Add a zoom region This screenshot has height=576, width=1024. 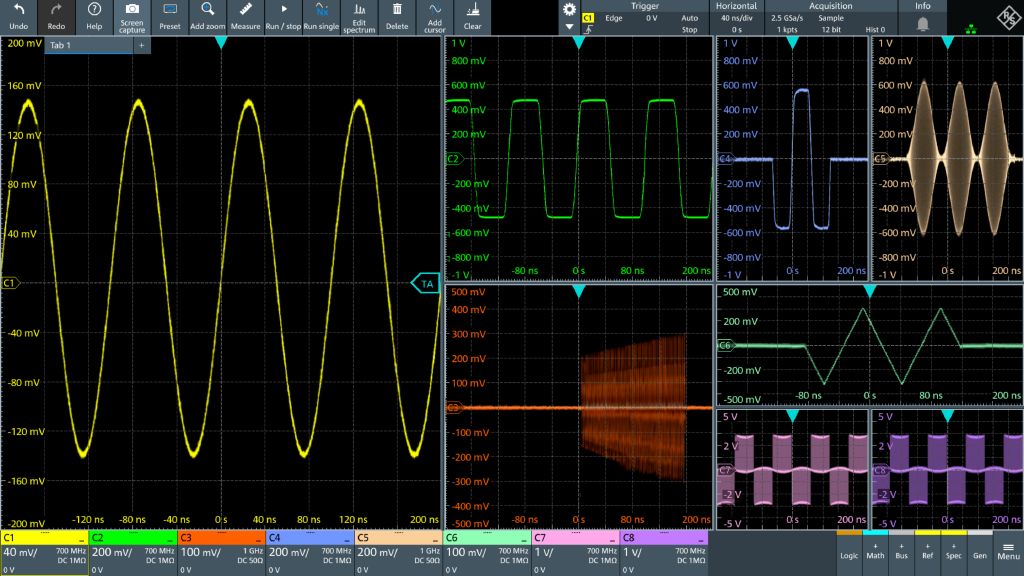click(x=208, y=17)
